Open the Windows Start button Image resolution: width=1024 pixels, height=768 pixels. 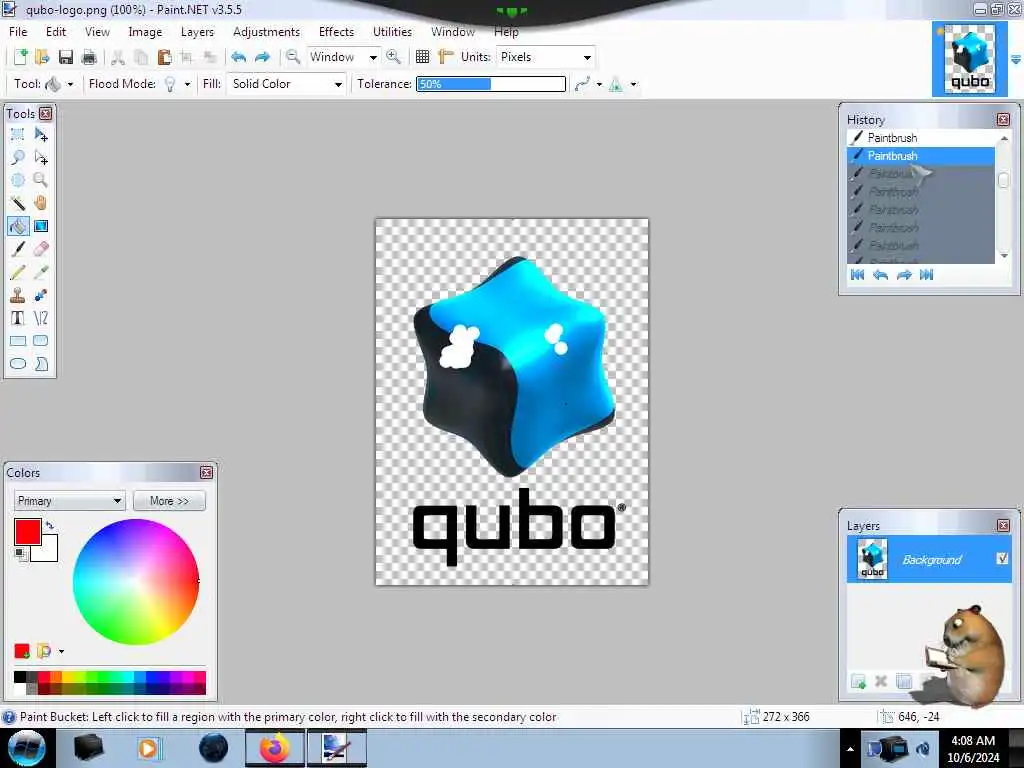pyautogui.click(x=27, y=748)
